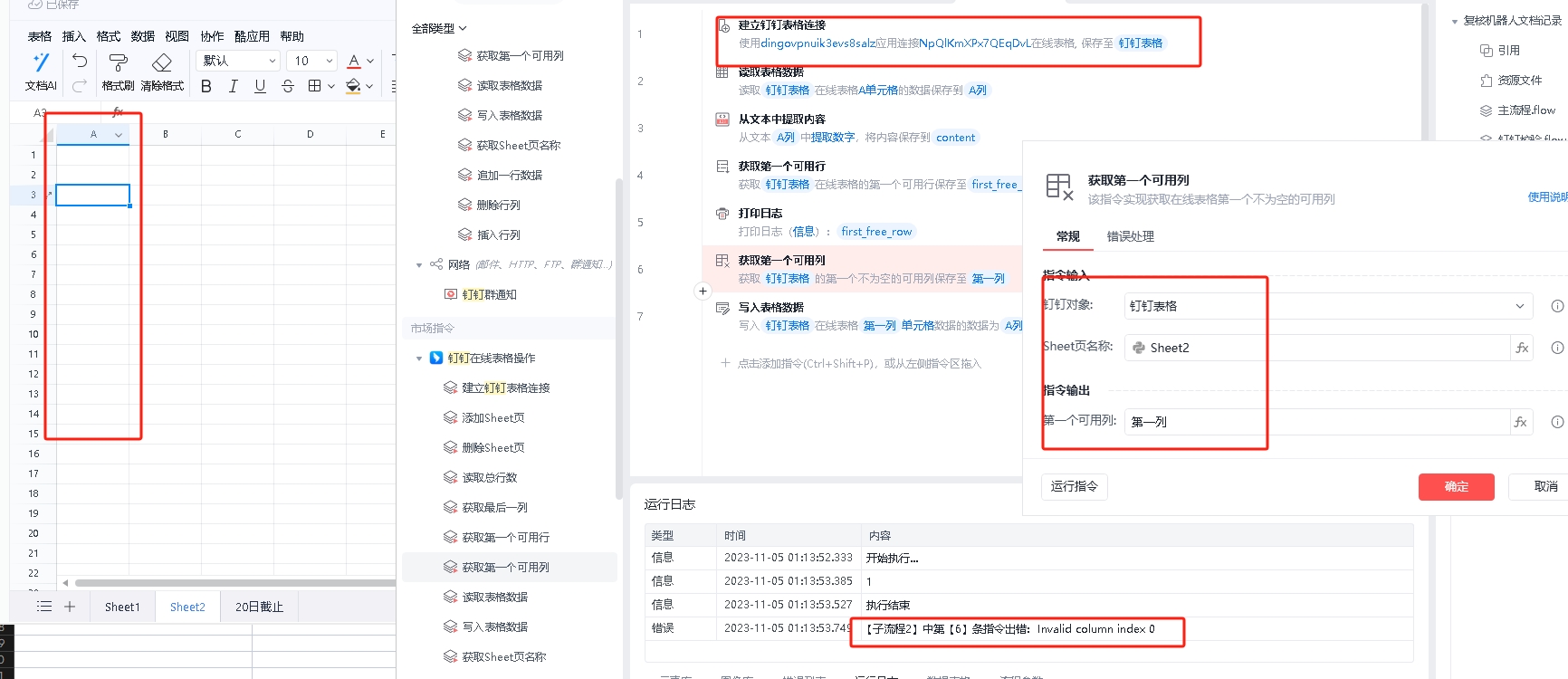Open the 插入 menu
1568x679 pixels.
click(74, 36)
